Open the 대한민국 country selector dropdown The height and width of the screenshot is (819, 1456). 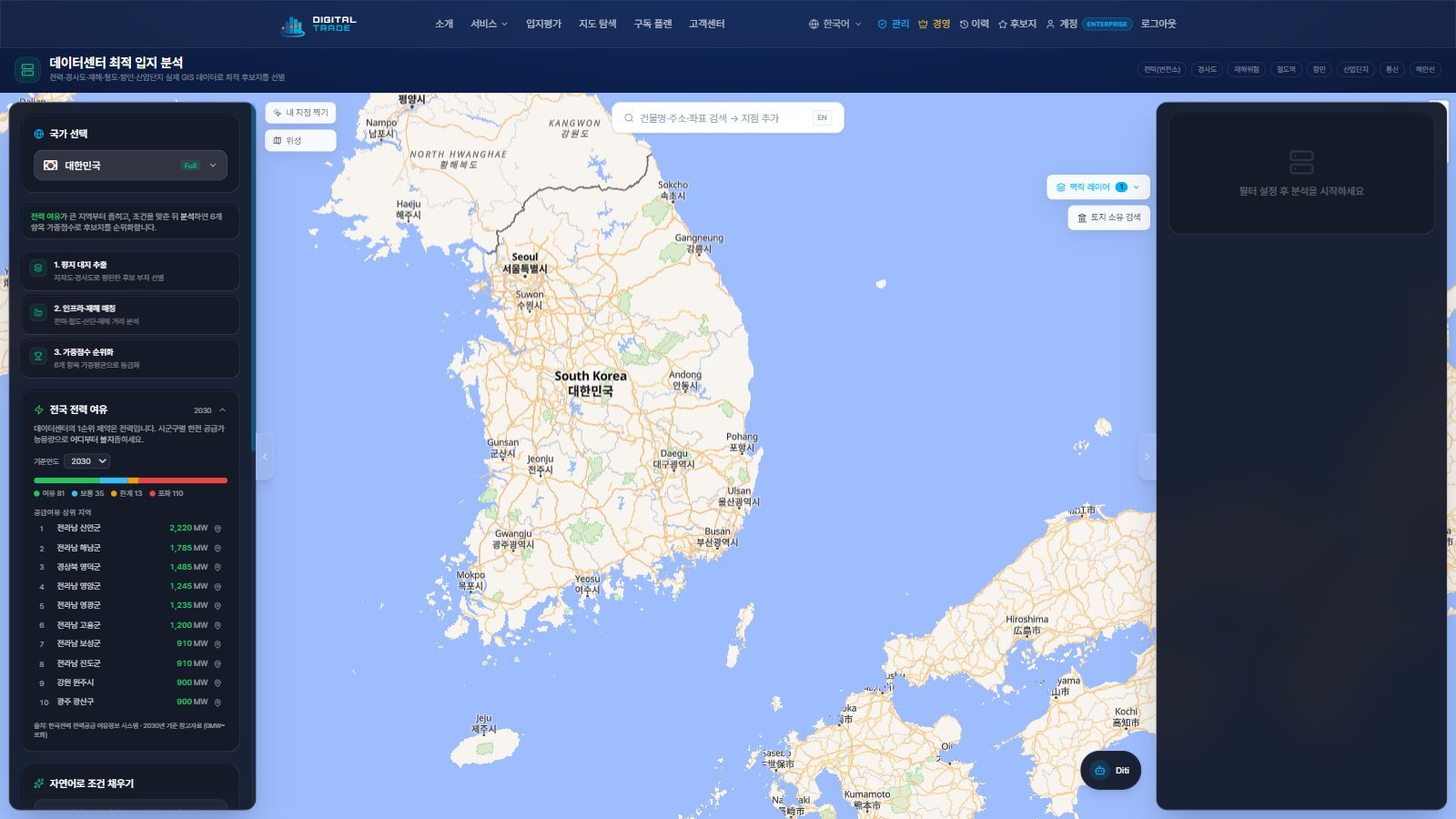130,166
